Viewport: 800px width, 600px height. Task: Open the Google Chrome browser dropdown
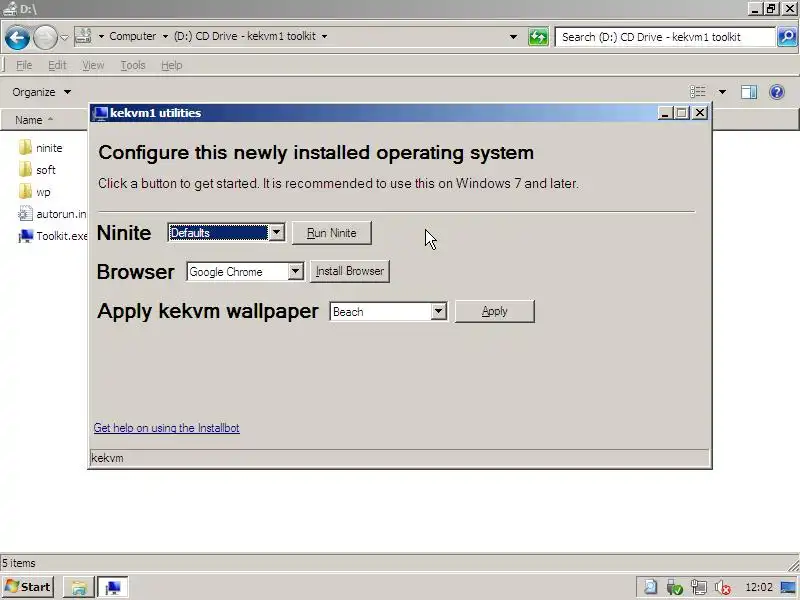pos(245,271)
